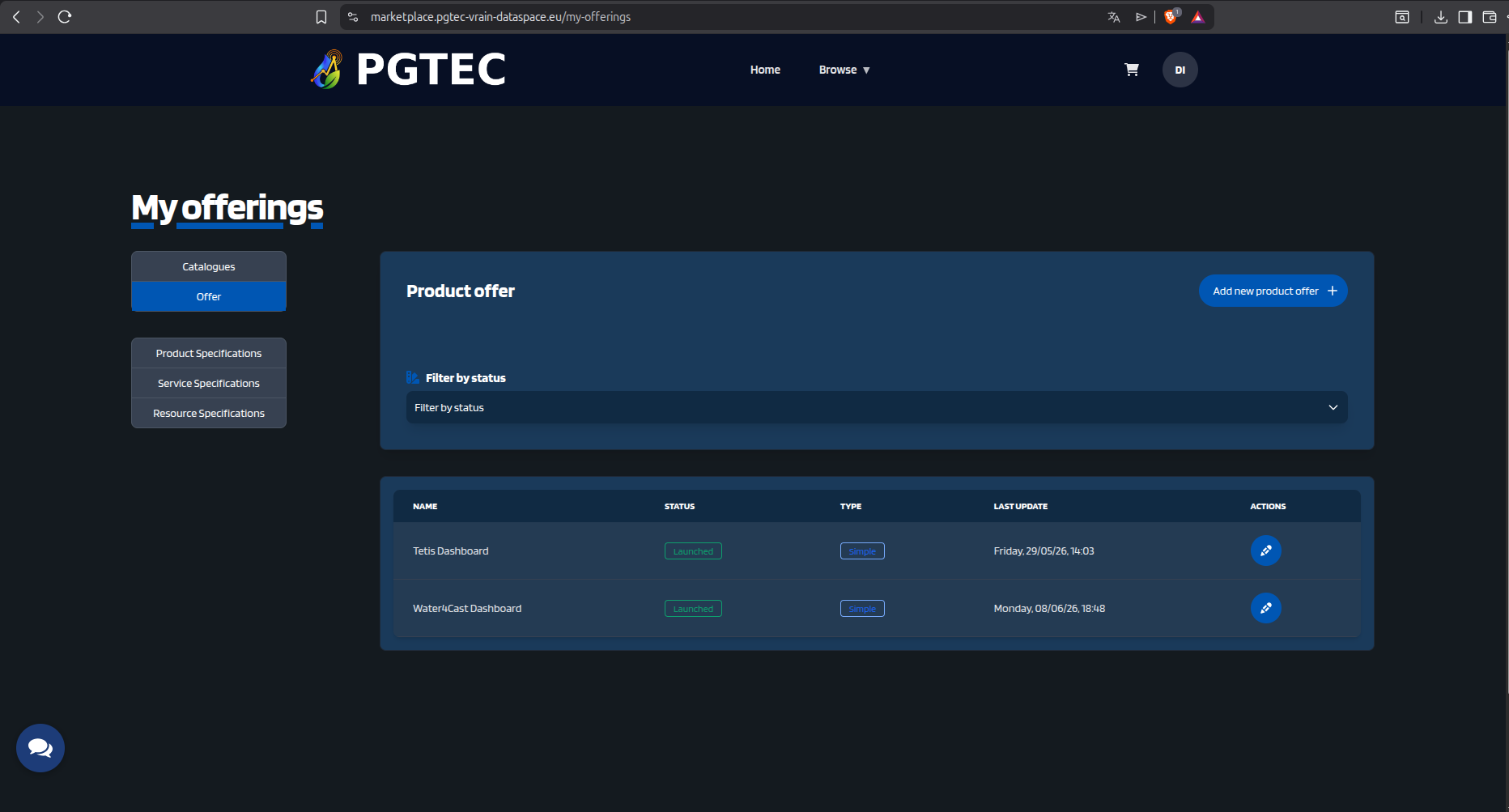Open Service Specifications section

[209, 383]
